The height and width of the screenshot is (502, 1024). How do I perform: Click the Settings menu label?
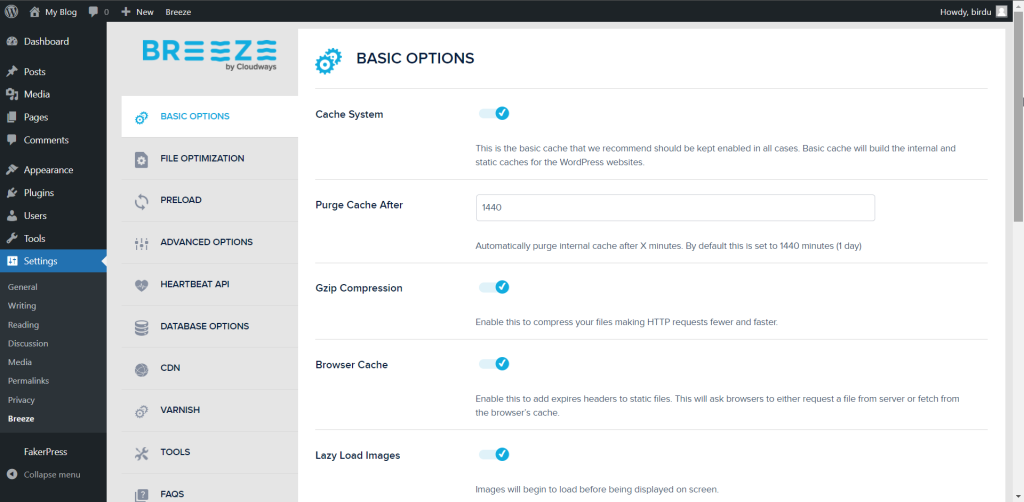point(40,261)
